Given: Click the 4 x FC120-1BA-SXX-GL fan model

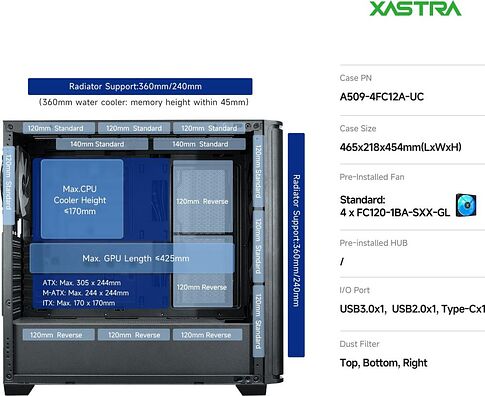Looking at the screenshot, I should tap(395, 212).
